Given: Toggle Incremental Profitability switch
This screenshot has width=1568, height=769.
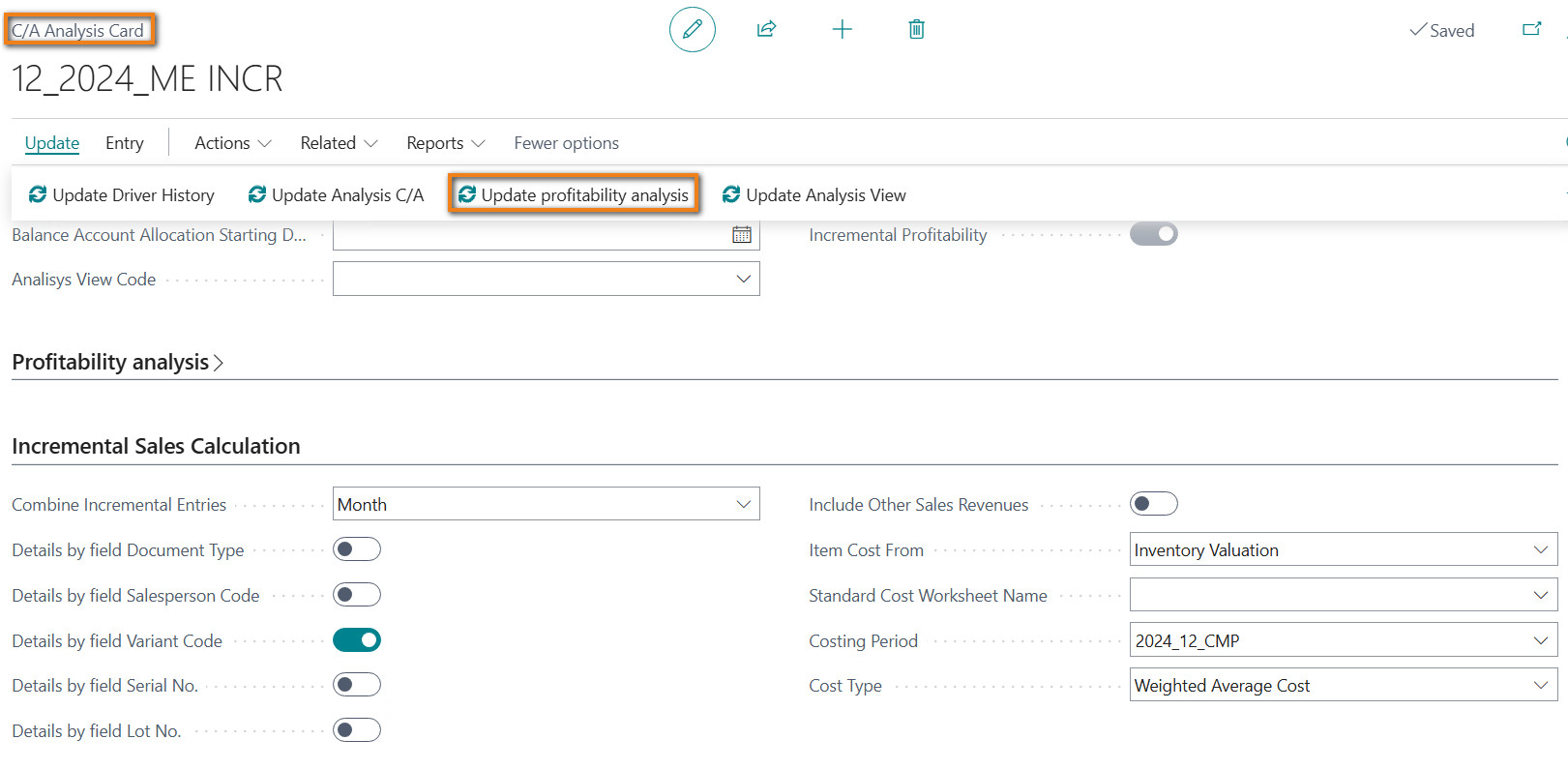Looking at the screenshot, I should tap(1153, 233).
